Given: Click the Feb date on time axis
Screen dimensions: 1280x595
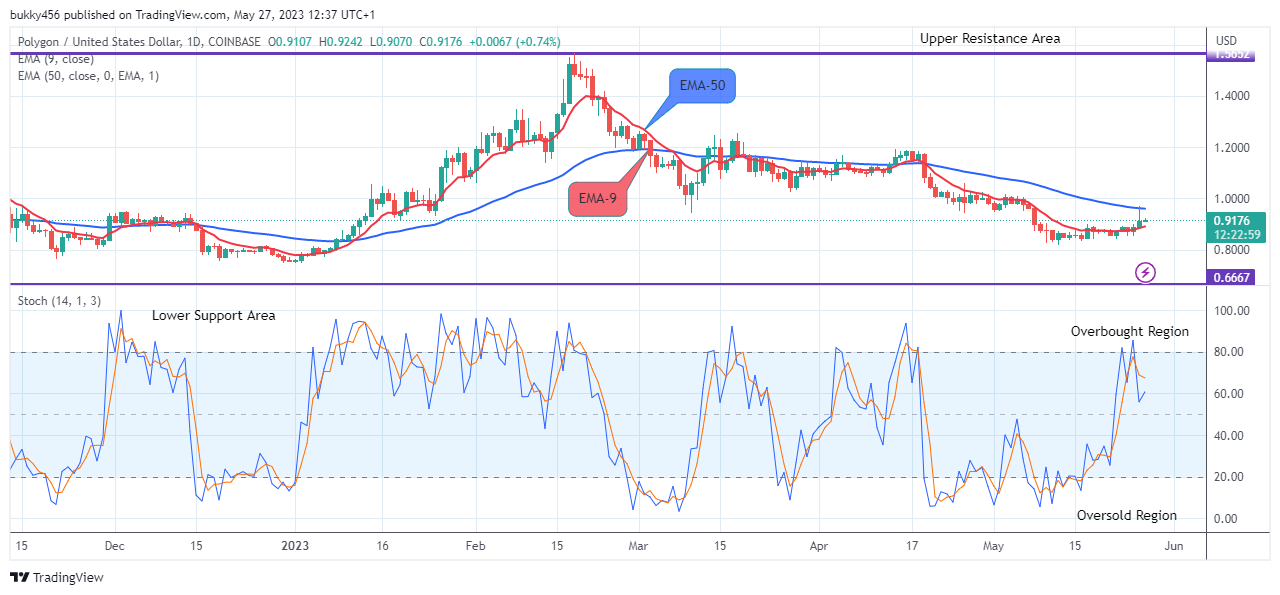Looking at the screenshot, I should click(x=476, y=546).
